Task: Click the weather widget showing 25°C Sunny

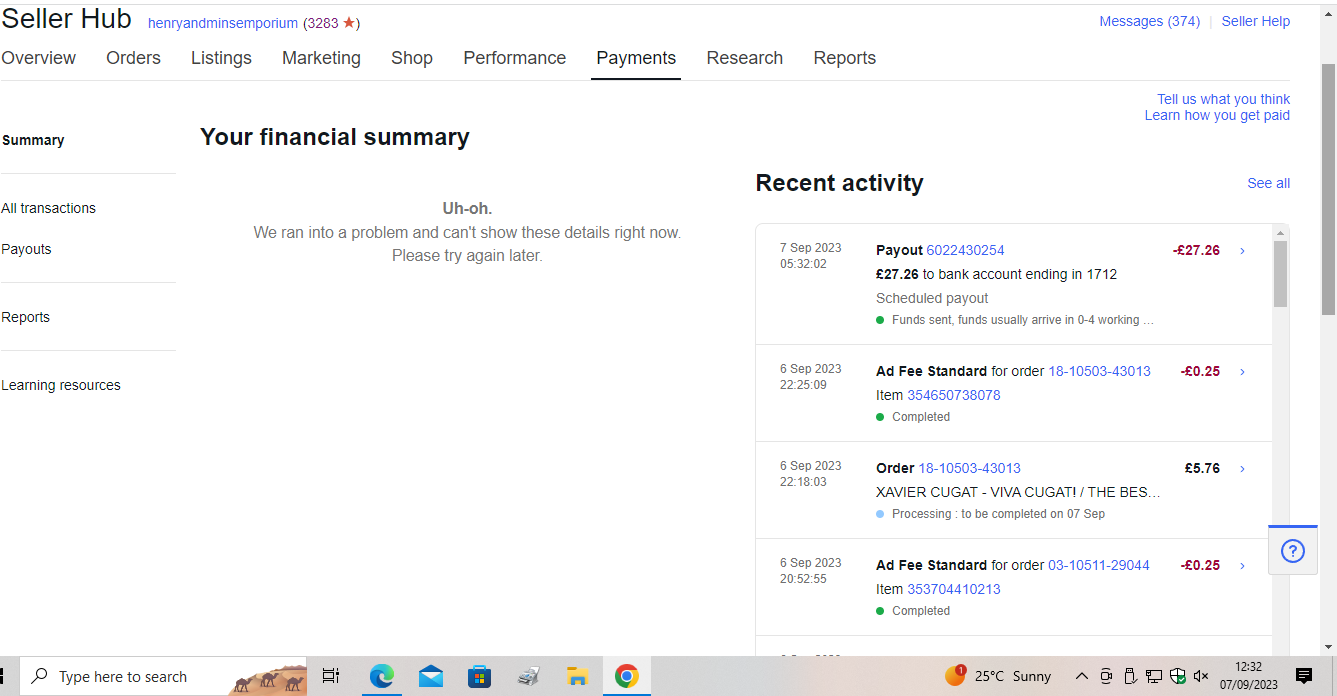Action: 998,676
